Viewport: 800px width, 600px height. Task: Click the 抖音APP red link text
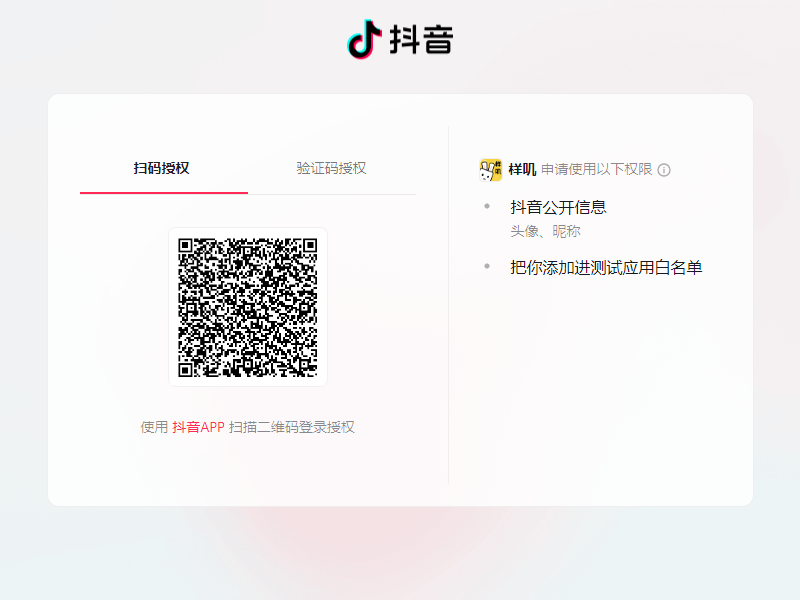[x=198, y=427]
